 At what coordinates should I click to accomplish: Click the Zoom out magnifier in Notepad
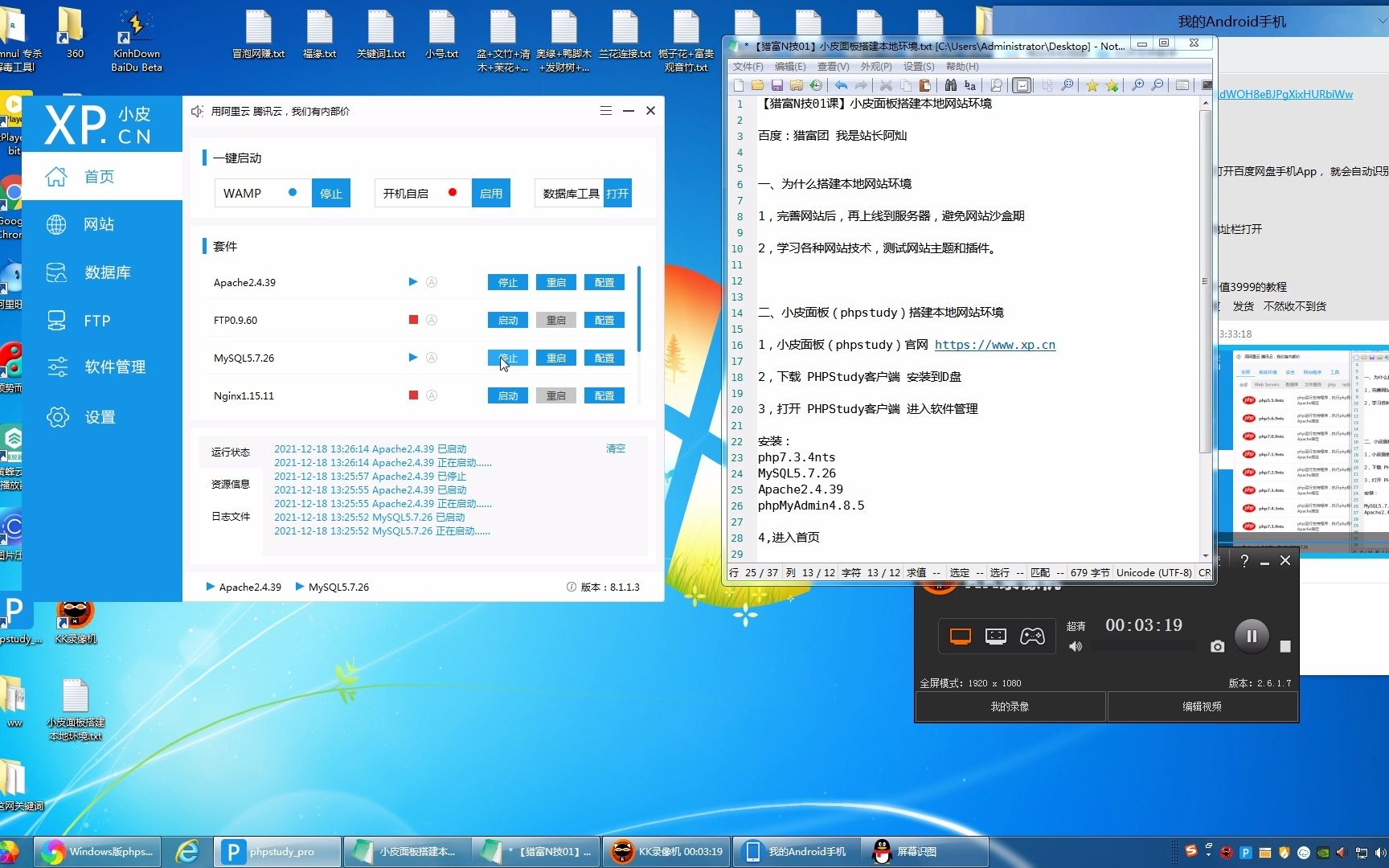click(1157, 85)
